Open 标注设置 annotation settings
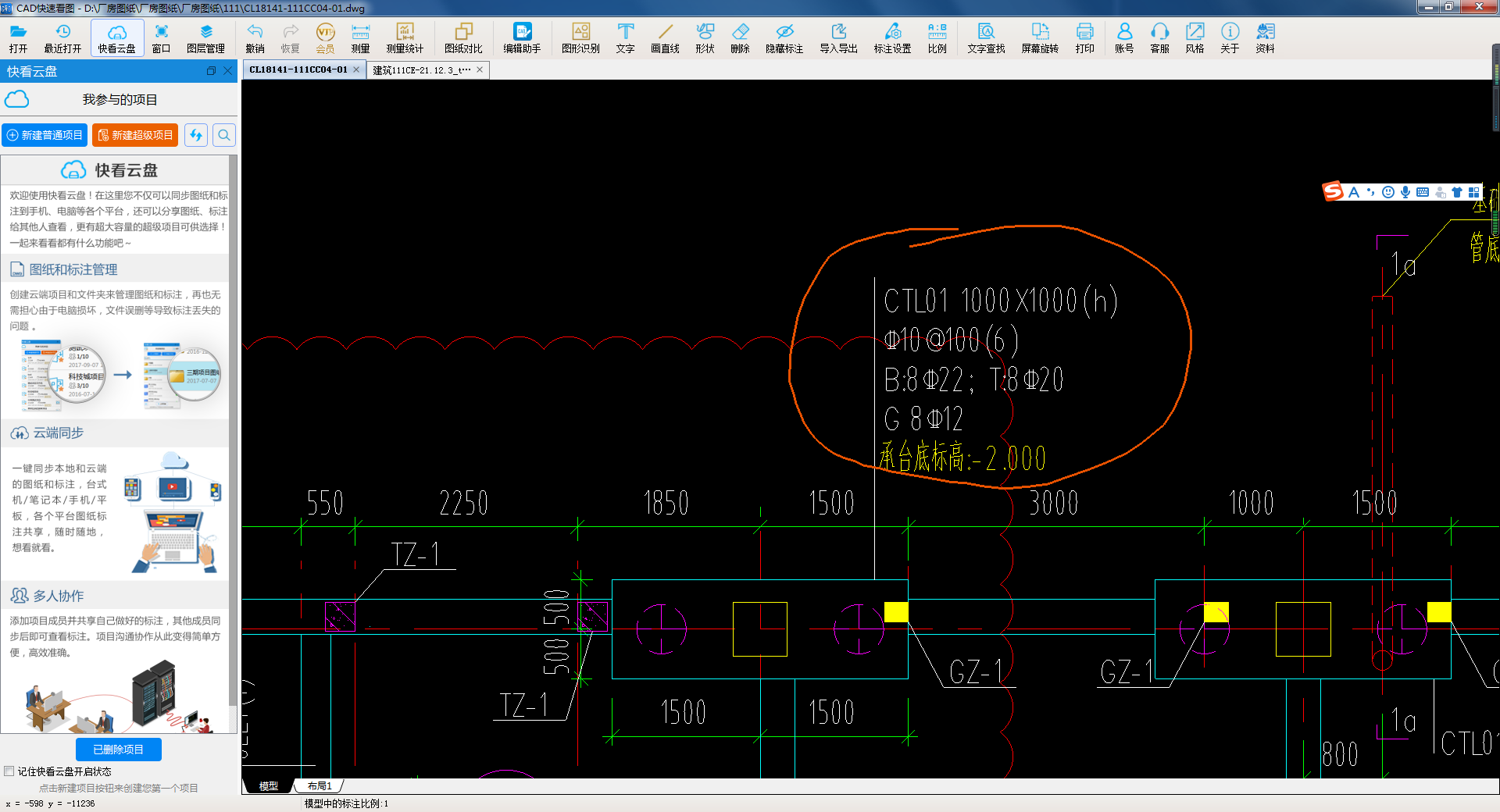This screenshot has height=812, width=1500. tap(892, 37)
